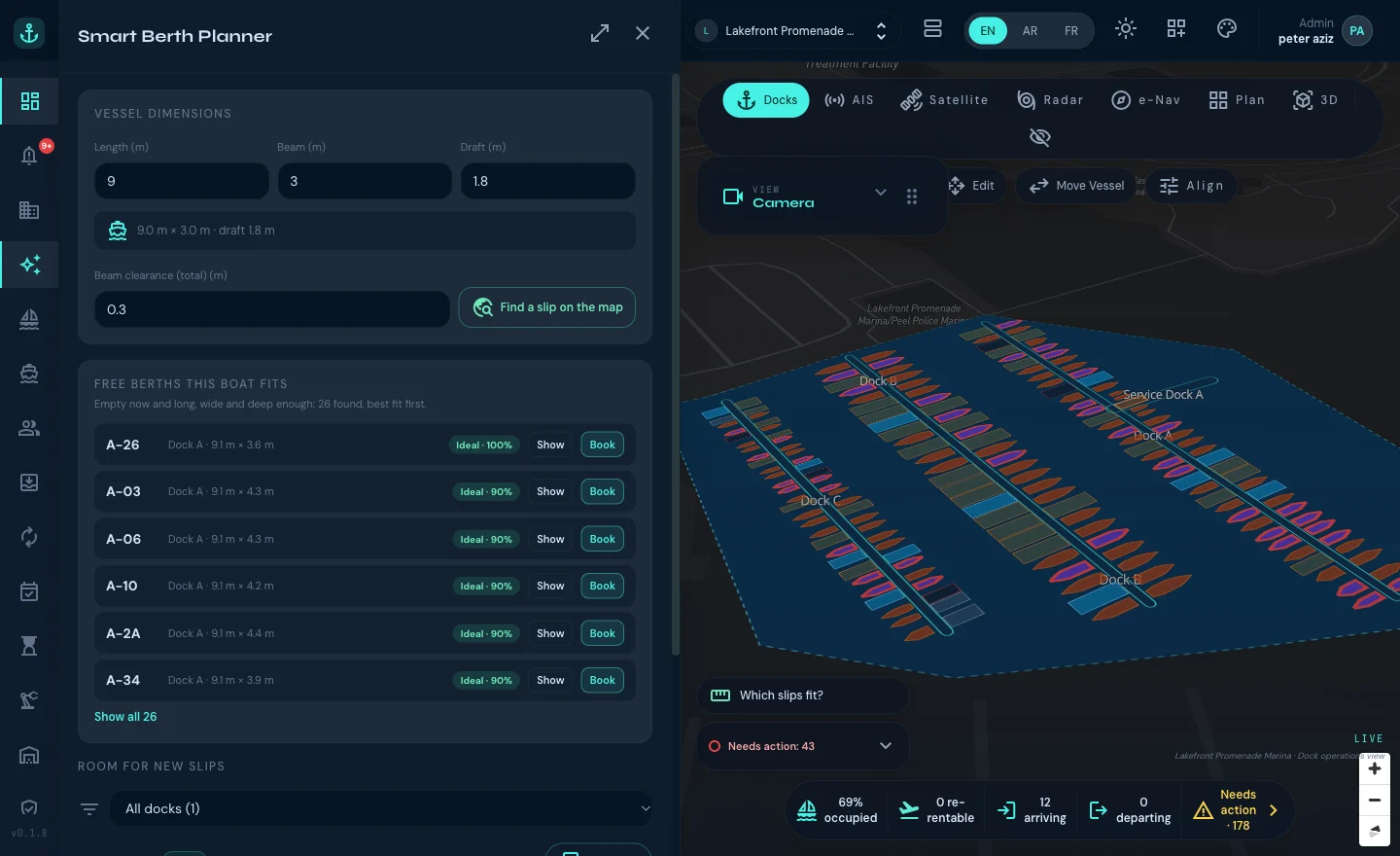
Task: Switch language to AR
Action: 1030,31
